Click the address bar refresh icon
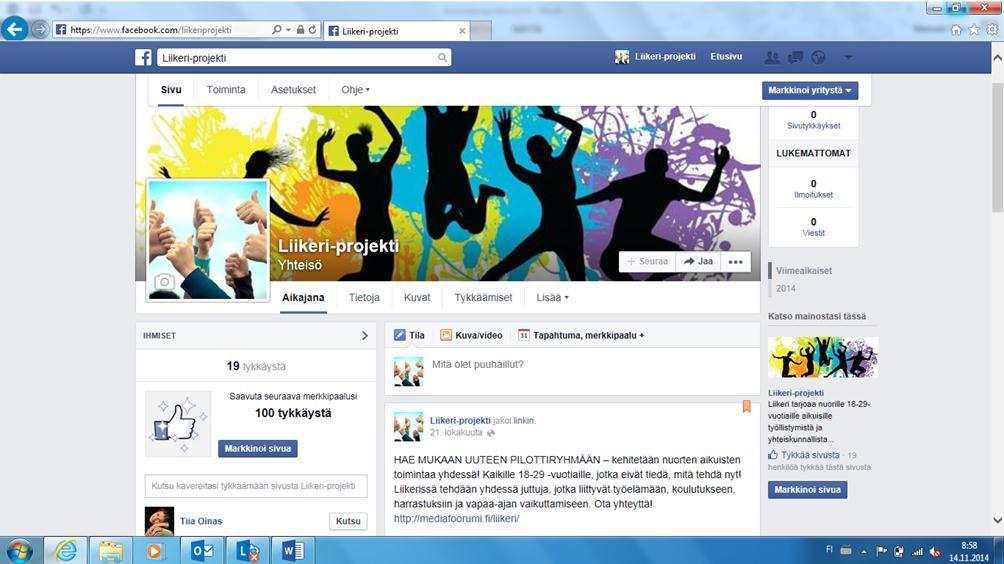Viewport: 1004px width, 564px height. [x=312, y=29]
